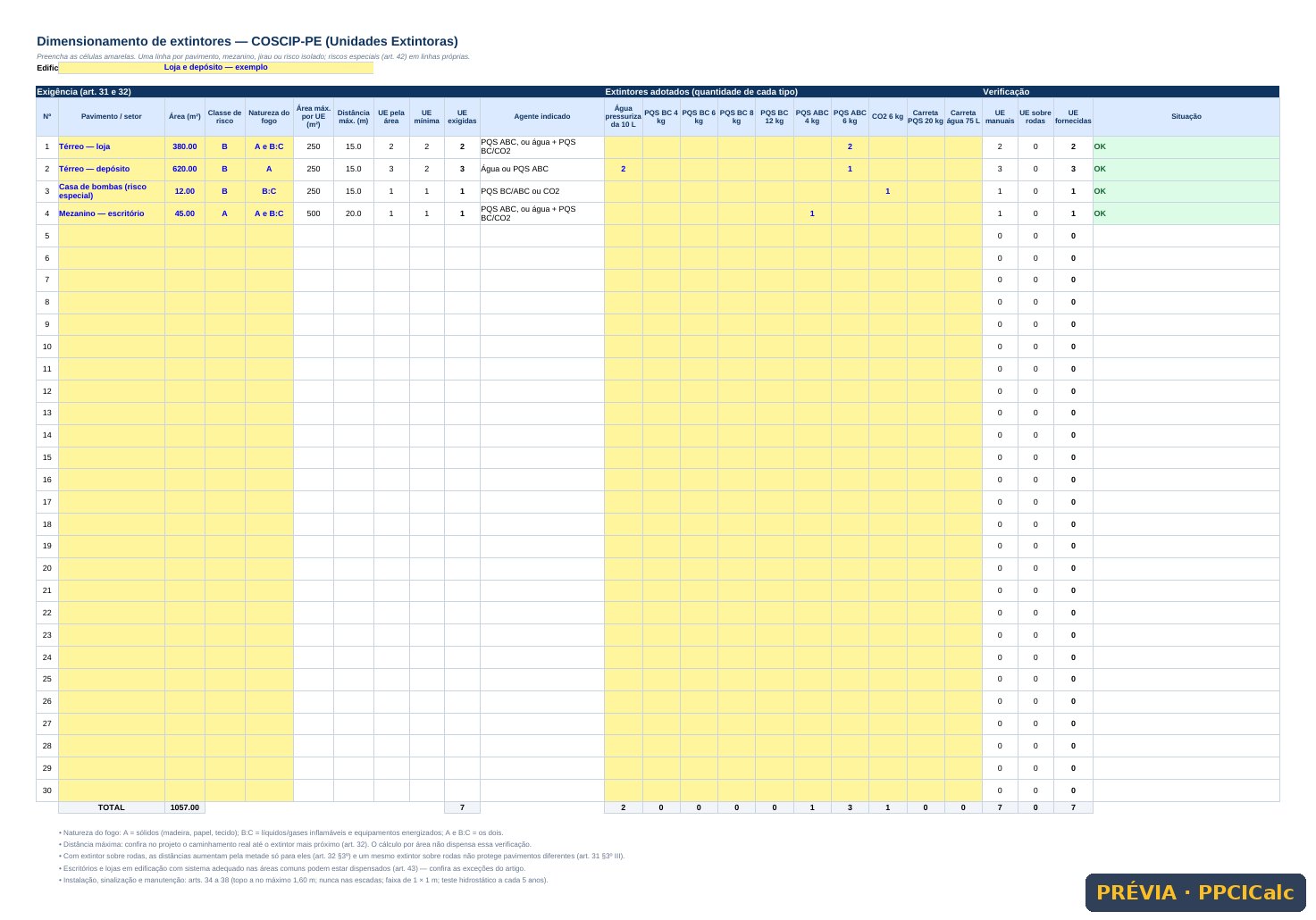Click the Água pressurizada quantity for Térreo — depósito
The height and width of the screenshot is (920, 1316).
[624, 169]
